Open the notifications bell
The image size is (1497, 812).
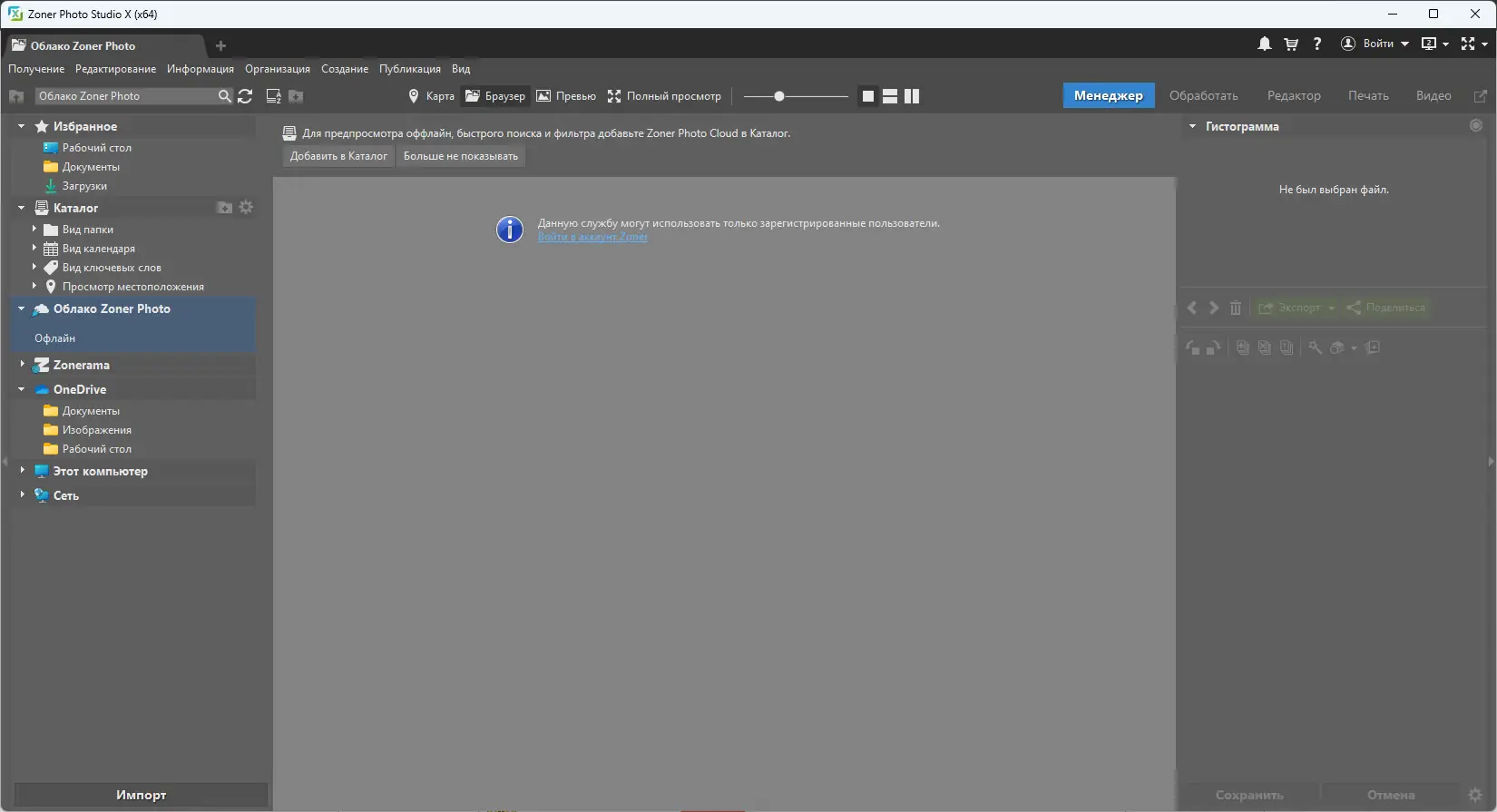pyautogui.click(x=1264, y=44)
